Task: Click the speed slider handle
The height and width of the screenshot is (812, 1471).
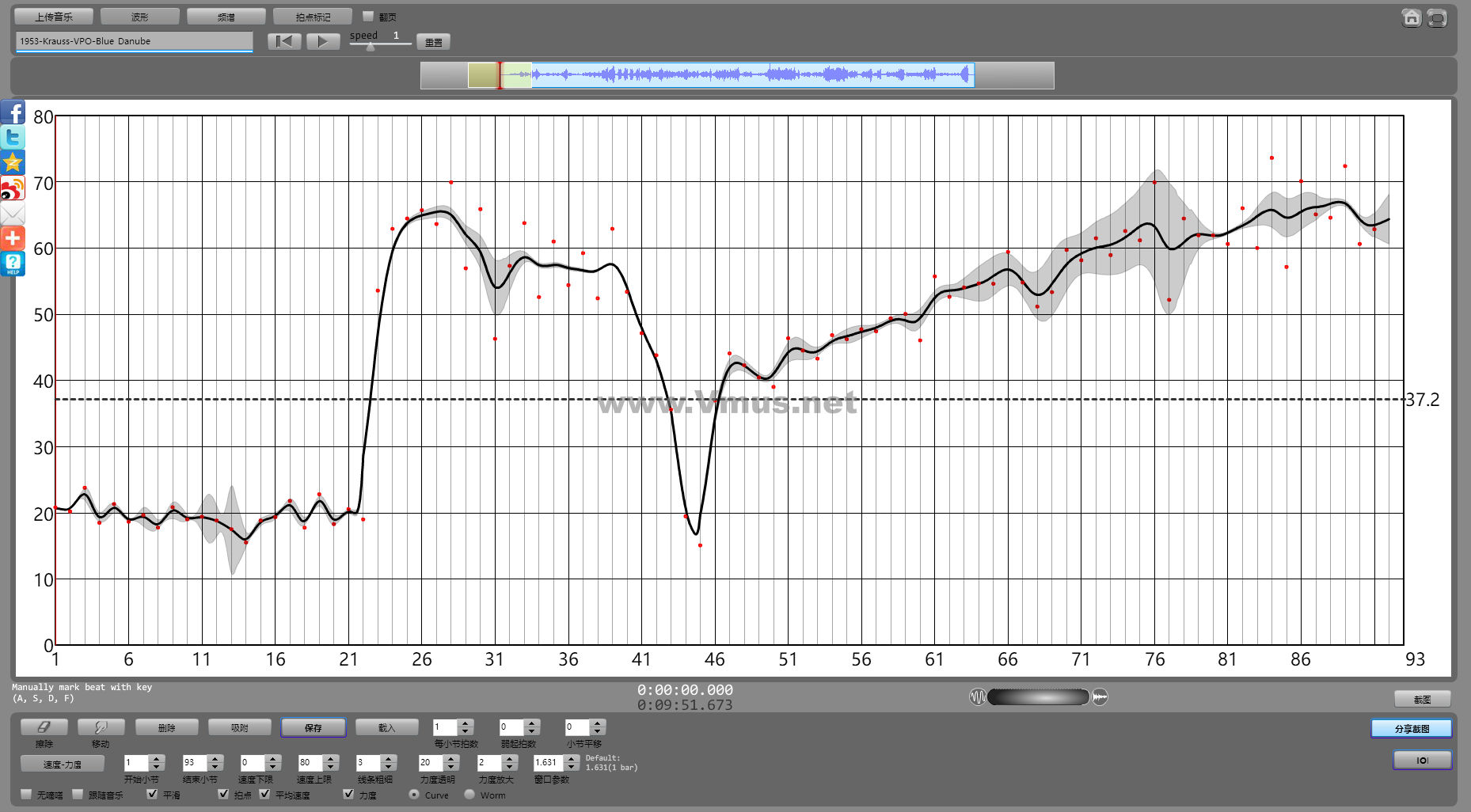Action: [x=371, y=47]
